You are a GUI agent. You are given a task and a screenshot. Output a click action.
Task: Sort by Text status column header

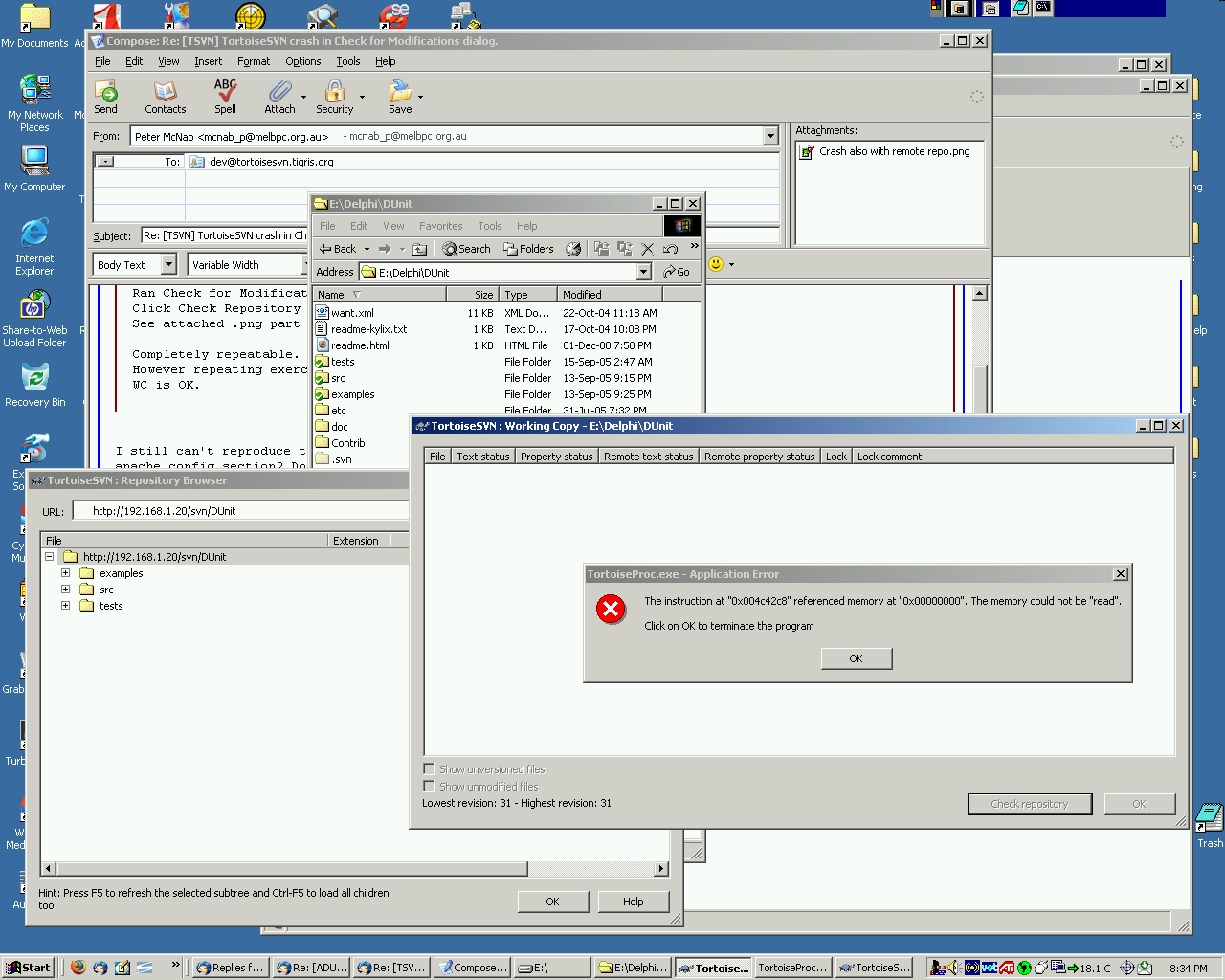click(x=483, y=457)
